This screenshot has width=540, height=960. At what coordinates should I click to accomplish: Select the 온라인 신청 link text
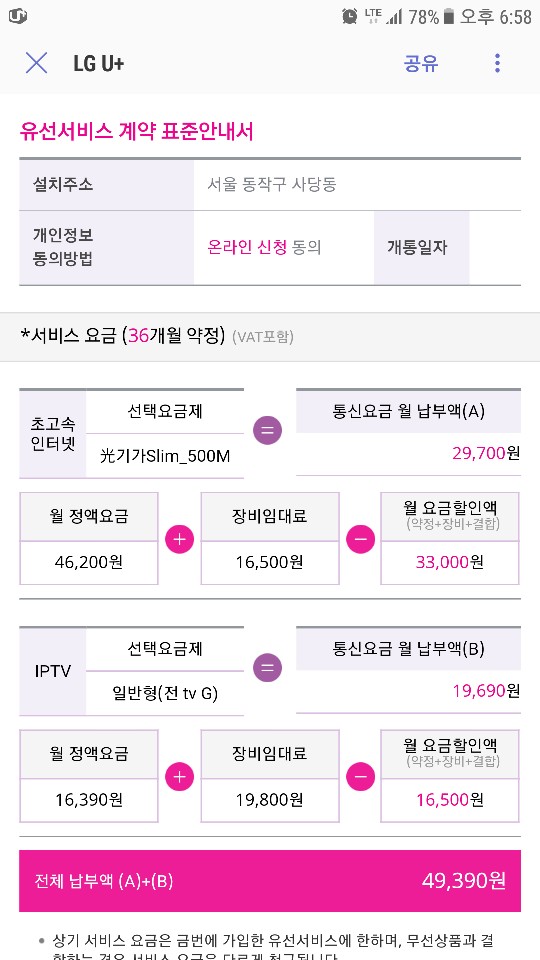(x=247, y=247)
